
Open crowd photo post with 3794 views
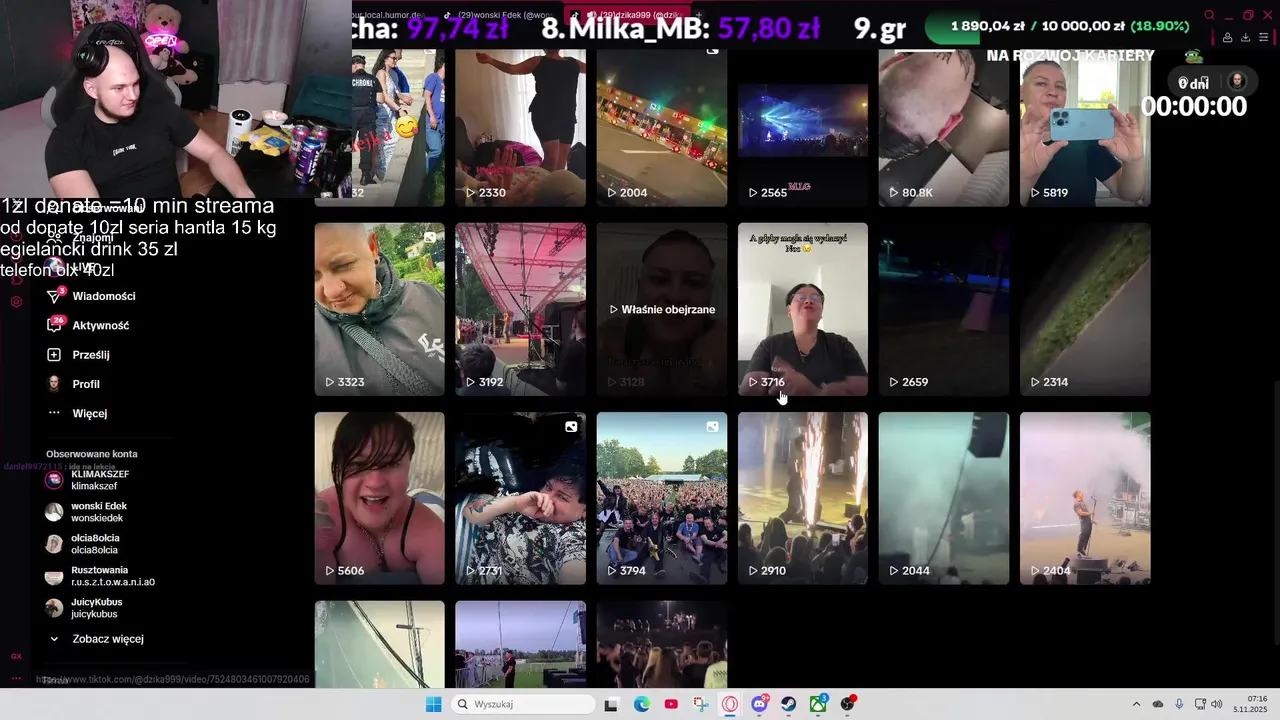(661, 498)
